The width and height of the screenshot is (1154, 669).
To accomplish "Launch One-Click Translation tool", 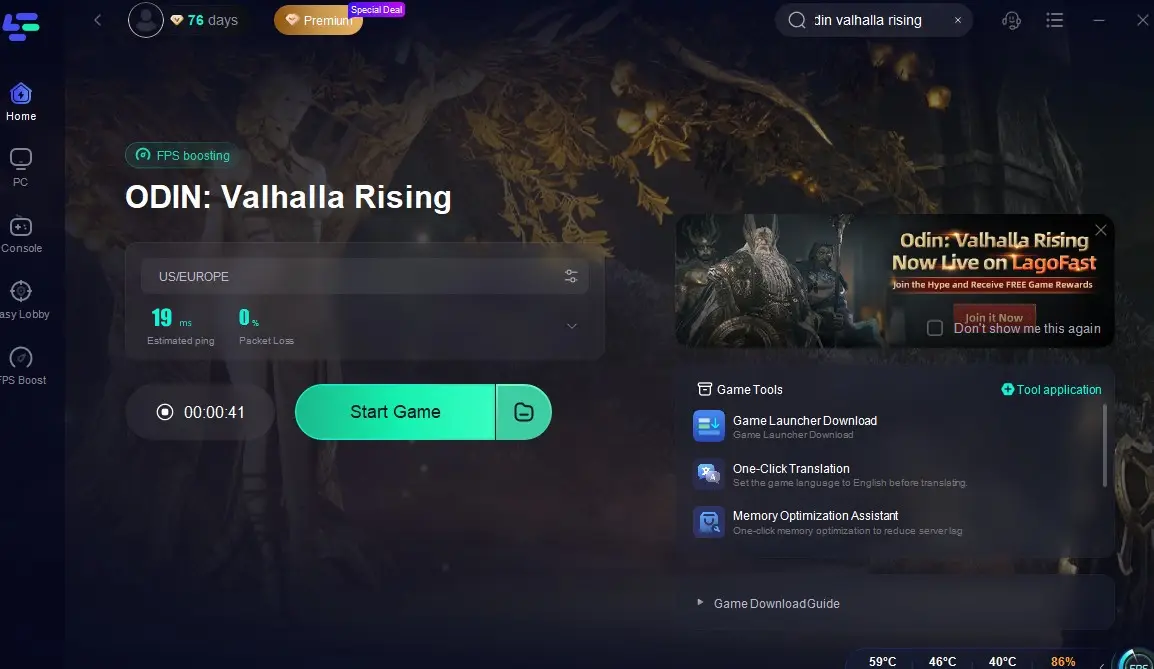I will click(830, 475).
